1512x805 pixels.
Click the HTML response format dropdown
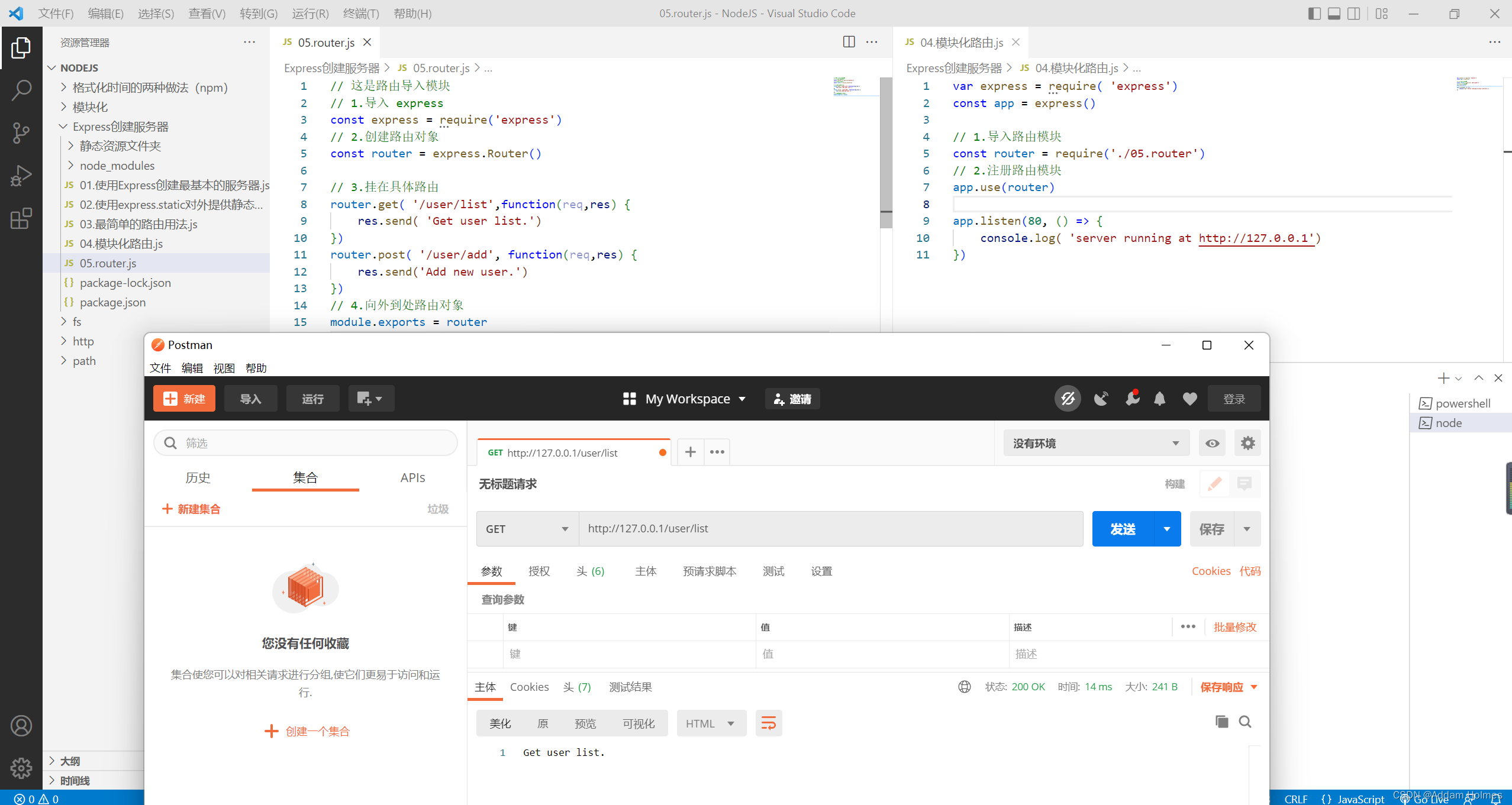(x=707, y=723)
